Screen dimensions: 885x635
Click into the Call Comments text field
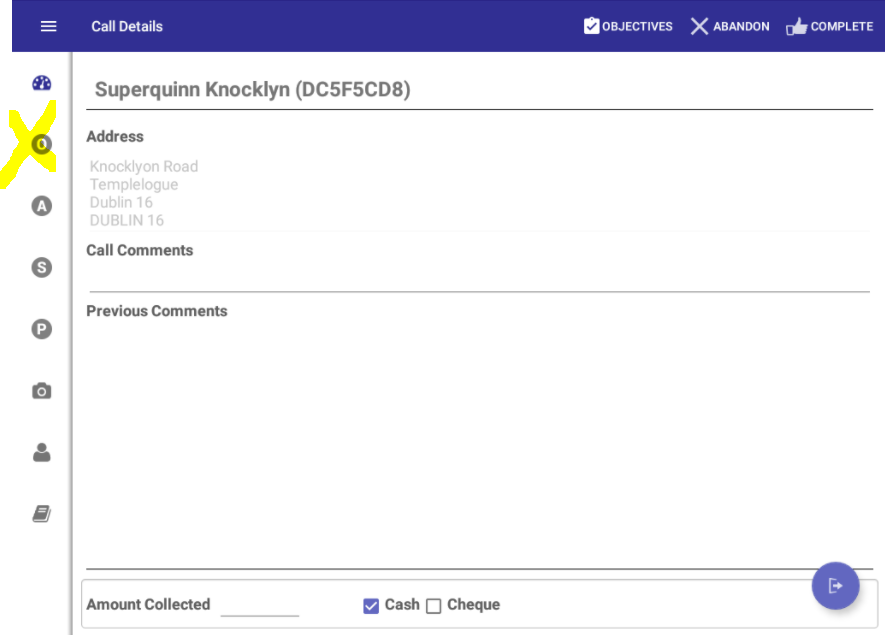(x=479, y=278)
